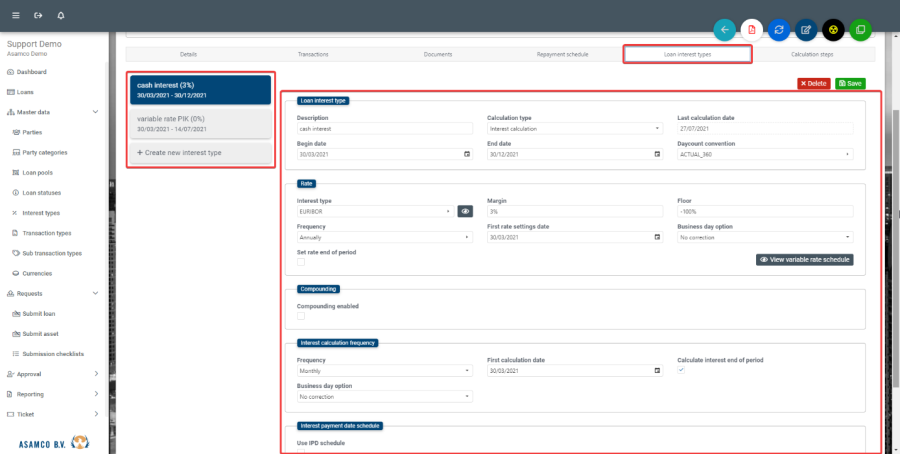Open the Calculation type dropdown

click(x=574, y=129)
